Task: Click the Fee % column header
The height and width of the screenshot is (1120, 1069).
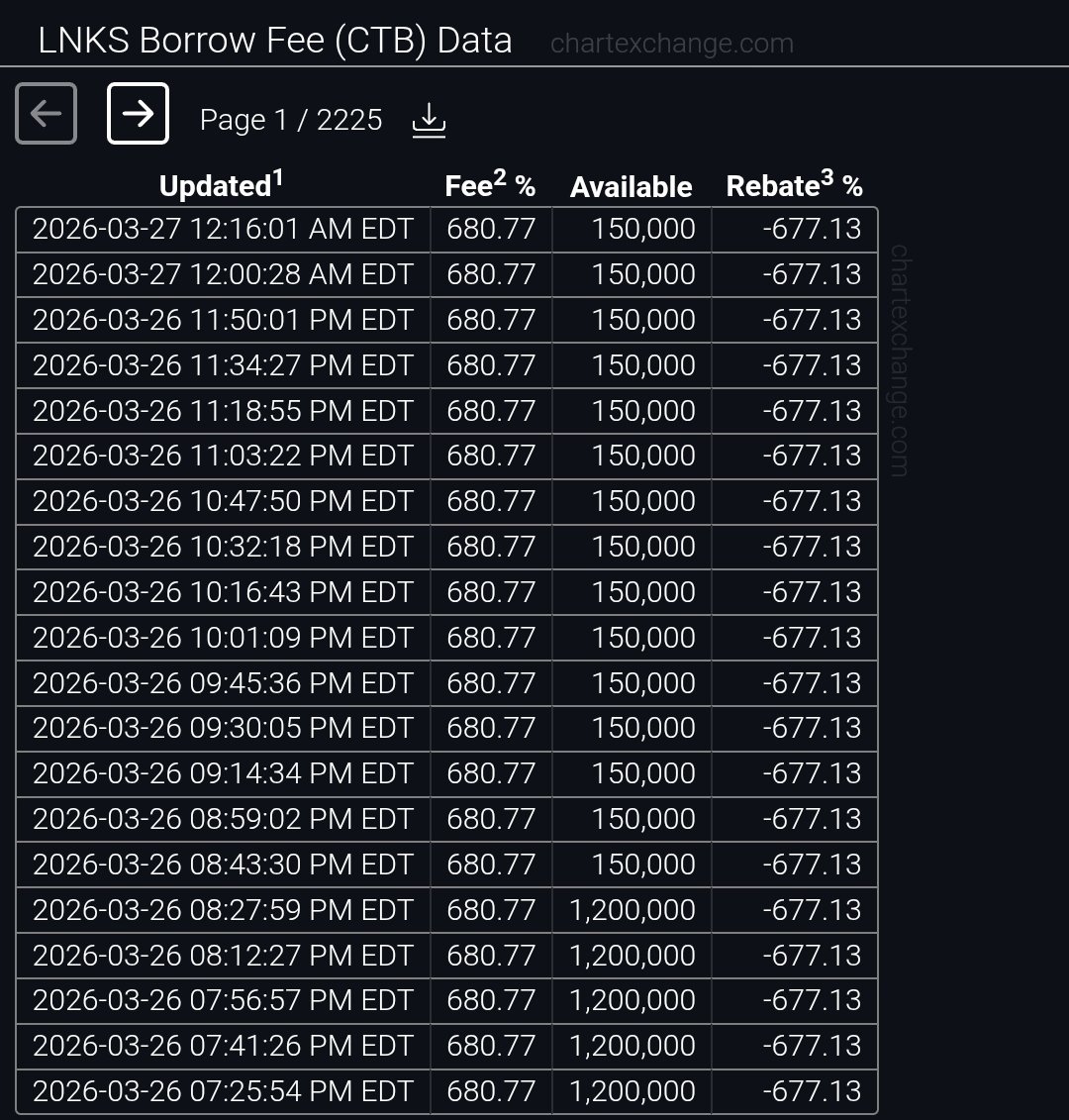Action: pyautogui.click(x=490, y=185)
